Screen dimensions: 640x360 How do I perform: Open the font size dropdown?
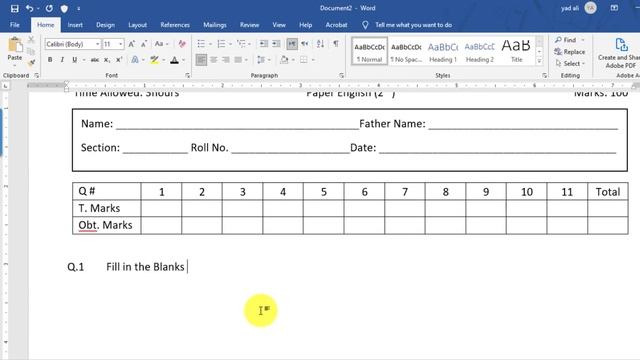pyautogui.click(x=121, y=44)
